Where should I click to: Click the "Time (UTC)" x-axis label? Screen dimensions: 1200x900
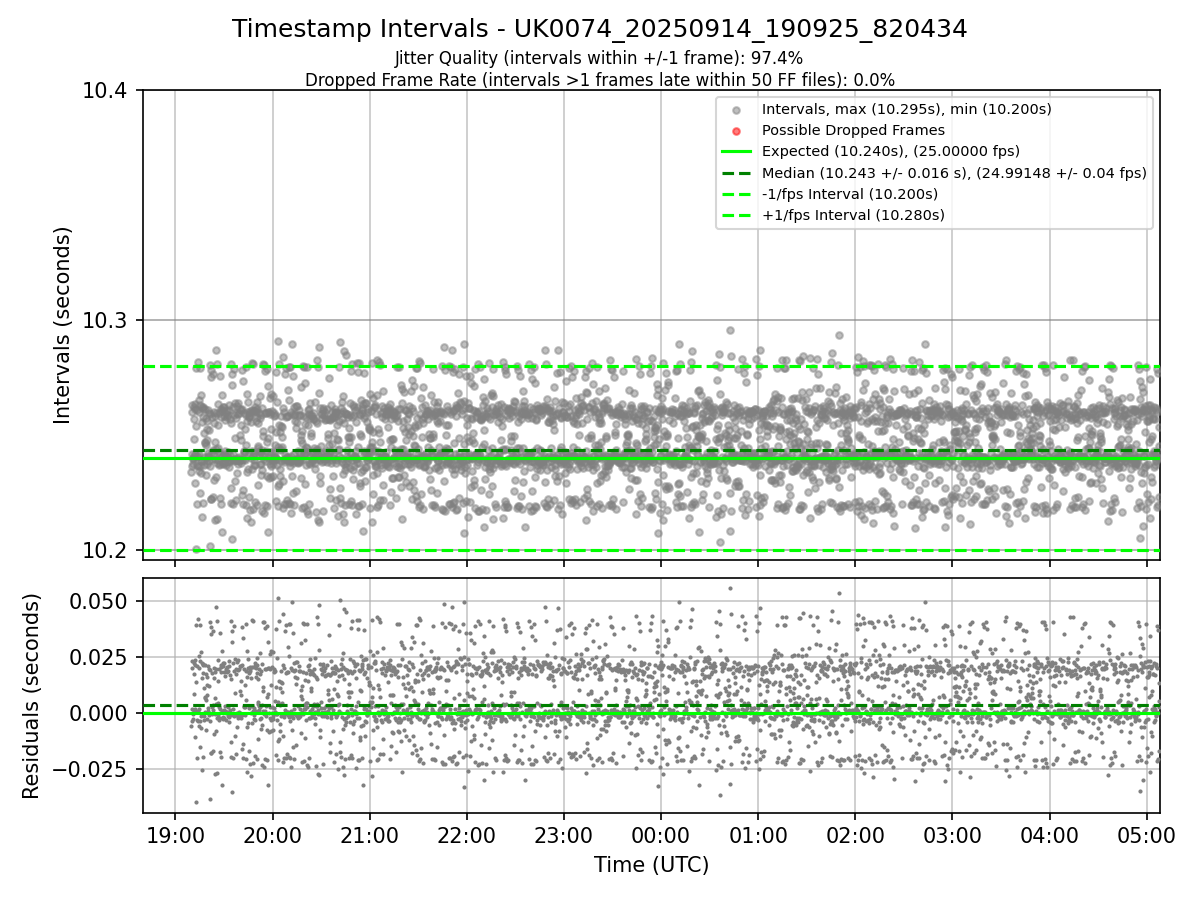tap(651, 865)
